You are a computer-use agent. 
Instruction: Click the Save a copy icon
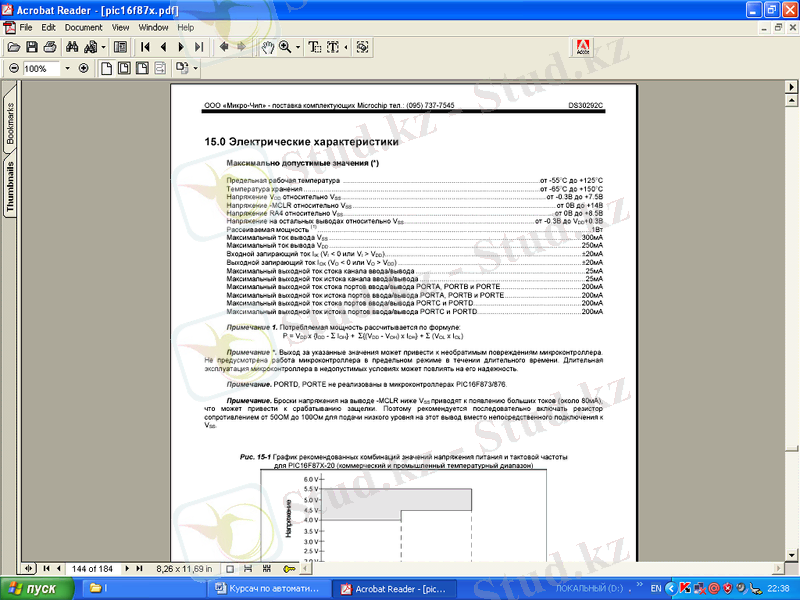tap(32, 47)
